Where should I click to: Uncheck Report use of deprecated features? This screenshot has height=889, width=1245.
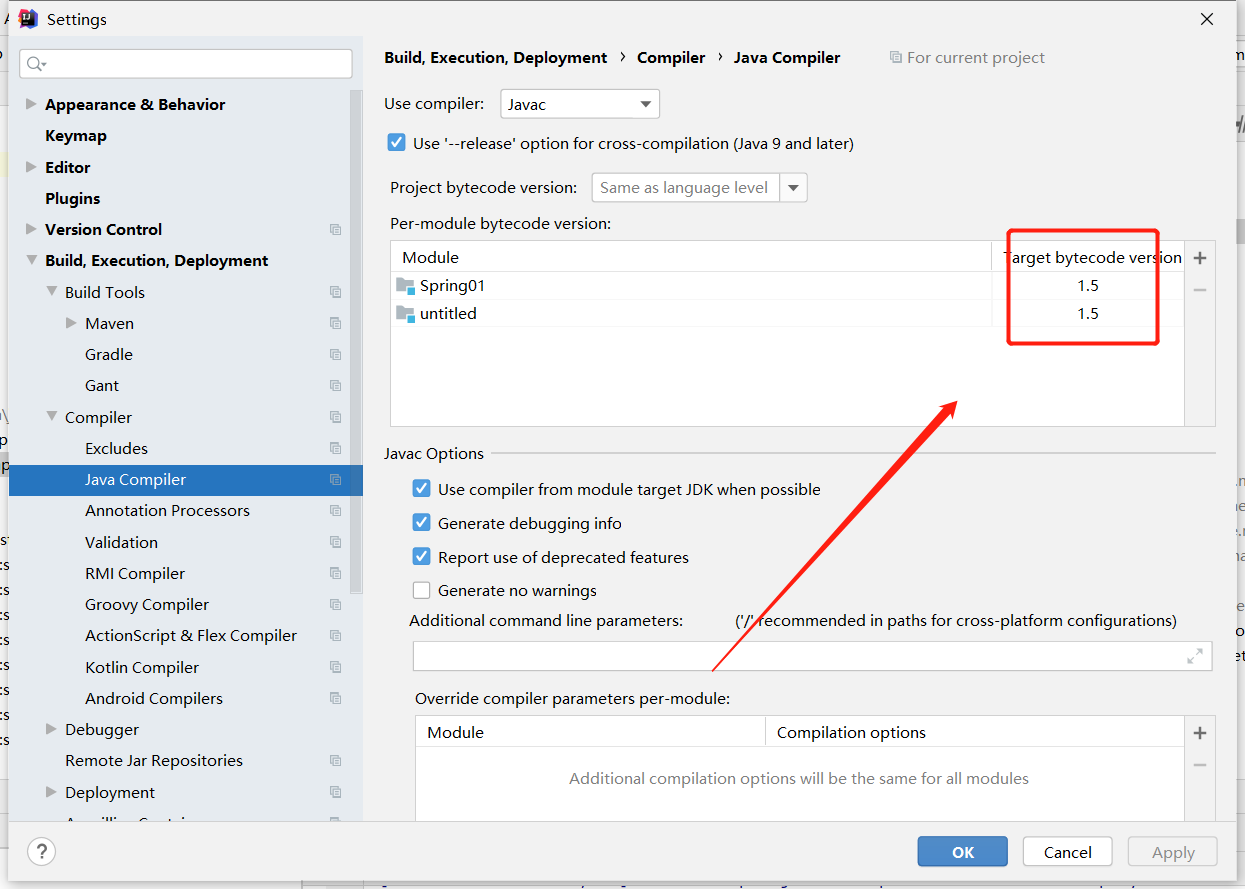422,557
